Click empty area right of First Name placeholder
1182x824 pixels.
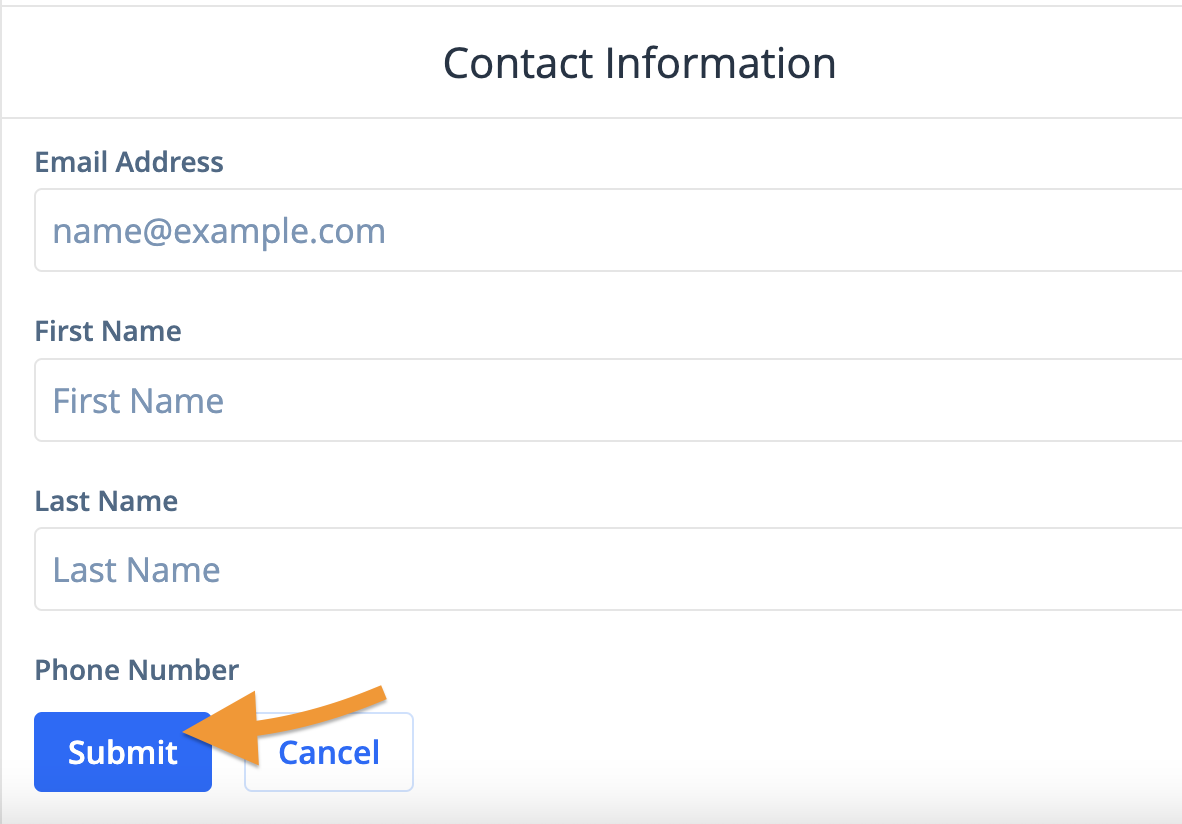[701, 400]
